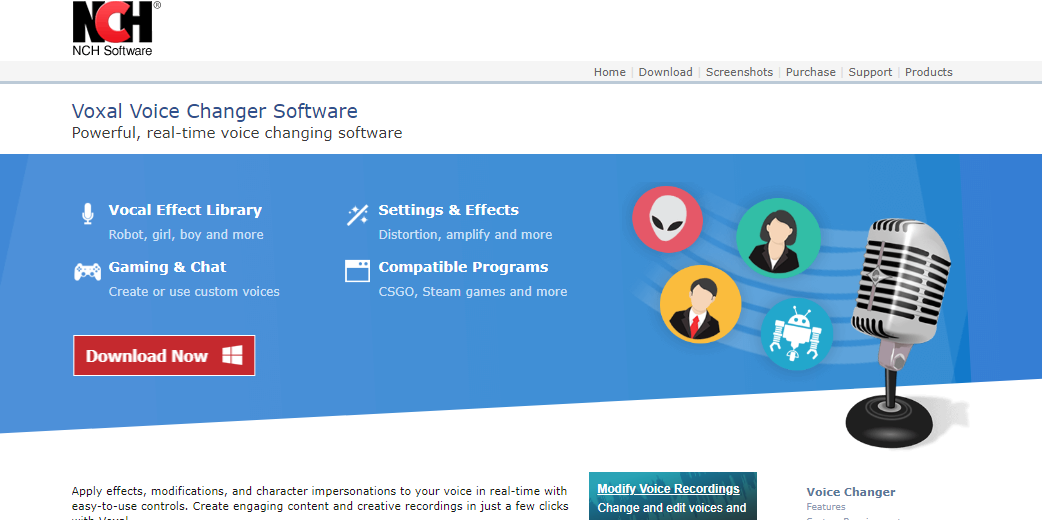Click 'Create or use custom voices' text
The width and height of the screenshot is (1042, 520).
(x=194, y=292)
